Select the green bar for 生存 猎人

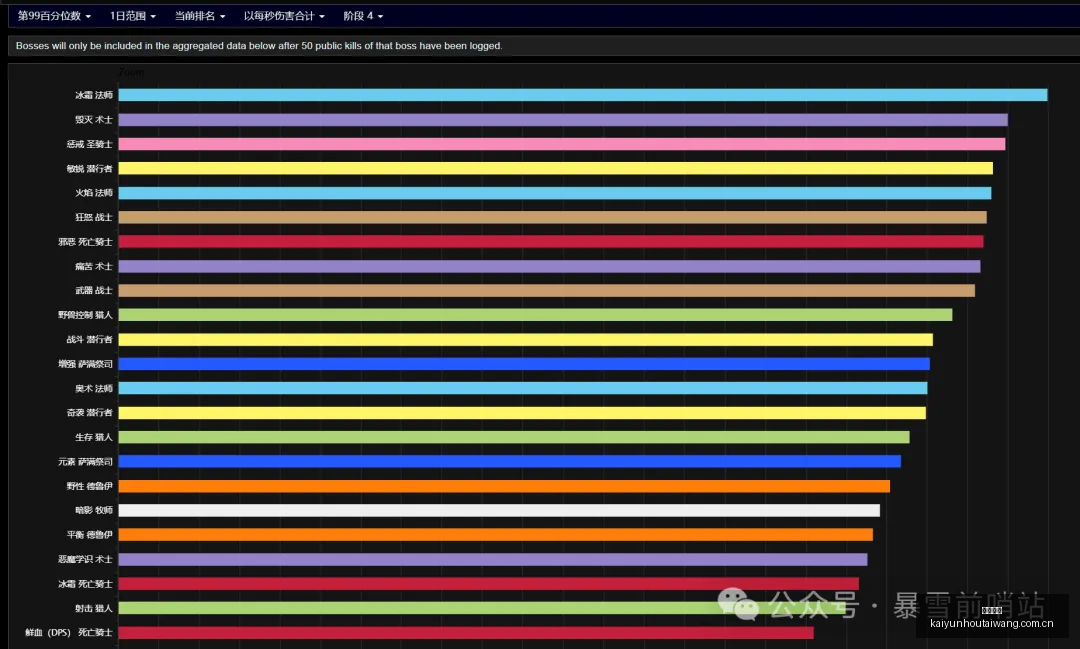click(514, 437)
